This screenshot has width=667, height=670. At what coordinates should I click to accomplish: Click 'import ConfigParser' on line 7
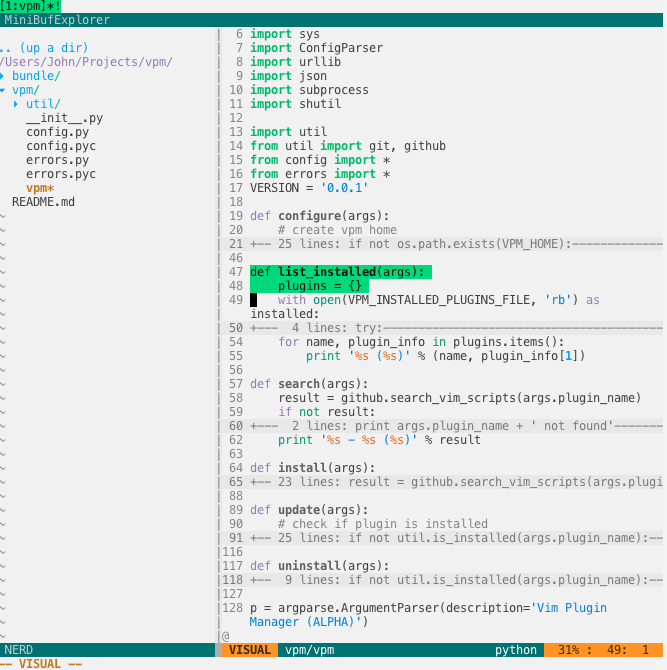(x=317, y=48)
